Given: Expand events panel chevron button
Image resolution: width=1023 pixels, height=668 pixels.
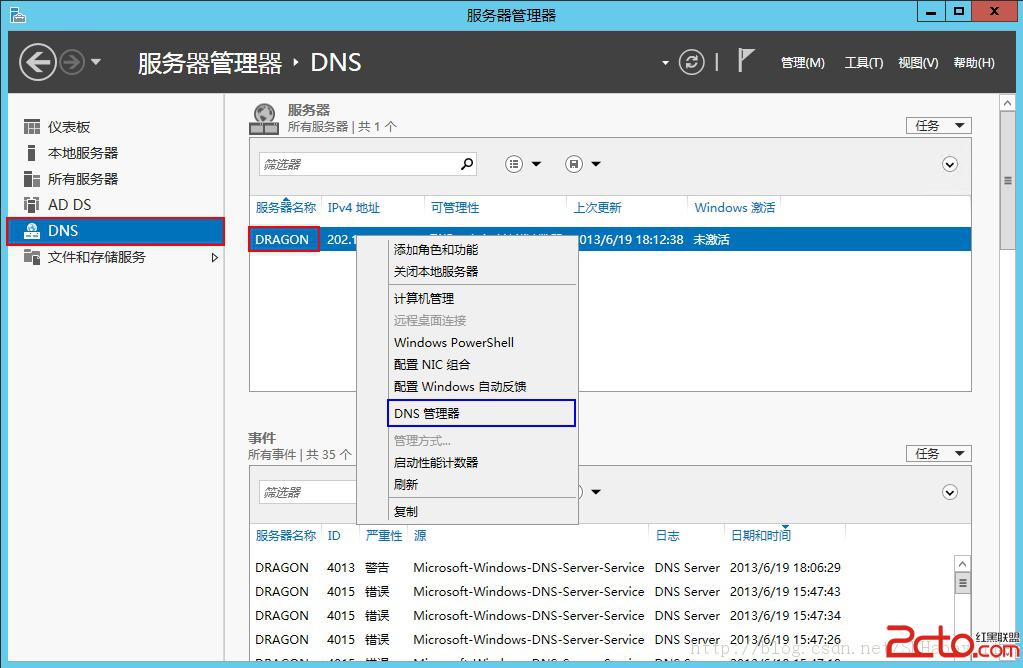Looking at the screenshot, I should coord(950,493).
